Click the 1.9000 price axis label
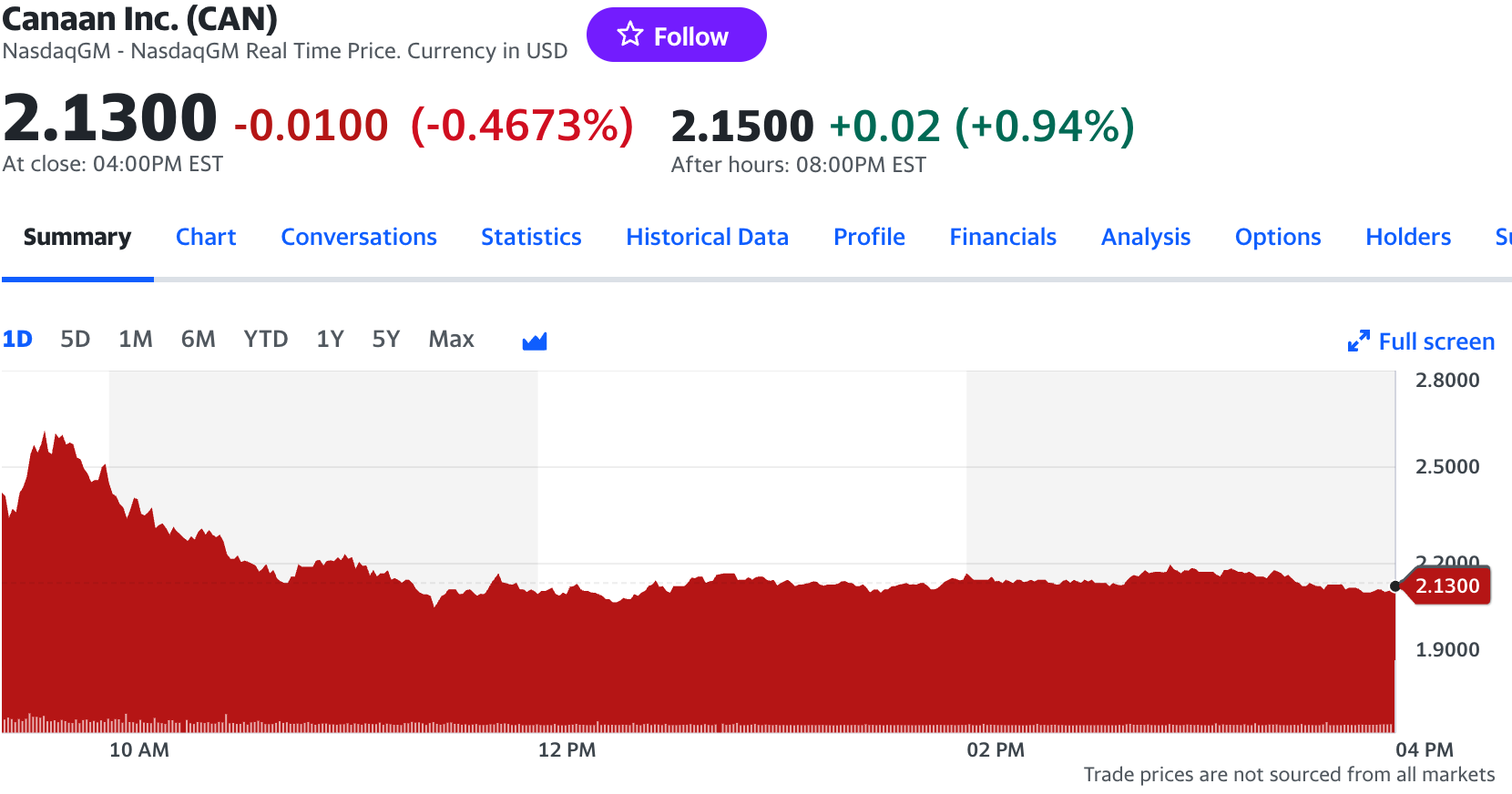Viewport: 1512px width, 794px height. click(x=1447, y=649)
